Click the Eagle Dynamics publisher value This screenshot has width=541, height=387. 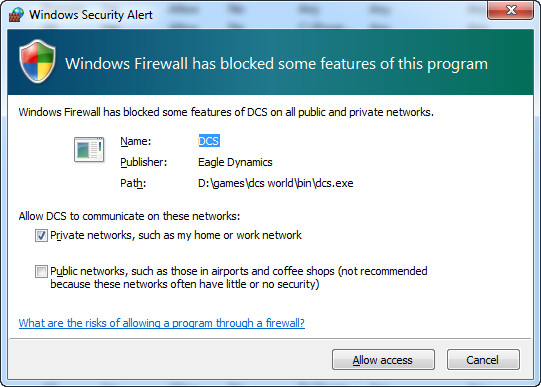235,162
